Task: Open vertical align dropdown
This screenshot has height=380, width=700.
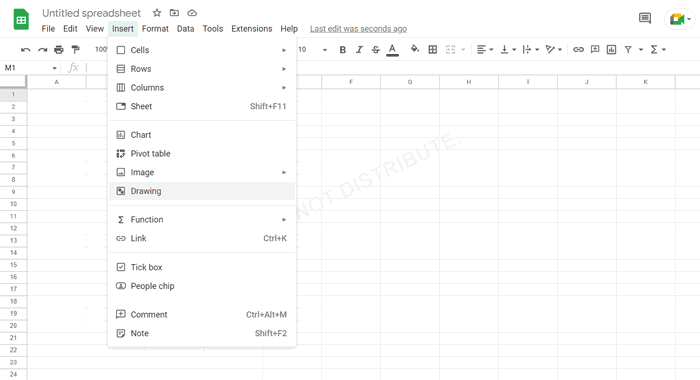Action: click(508, 50)
